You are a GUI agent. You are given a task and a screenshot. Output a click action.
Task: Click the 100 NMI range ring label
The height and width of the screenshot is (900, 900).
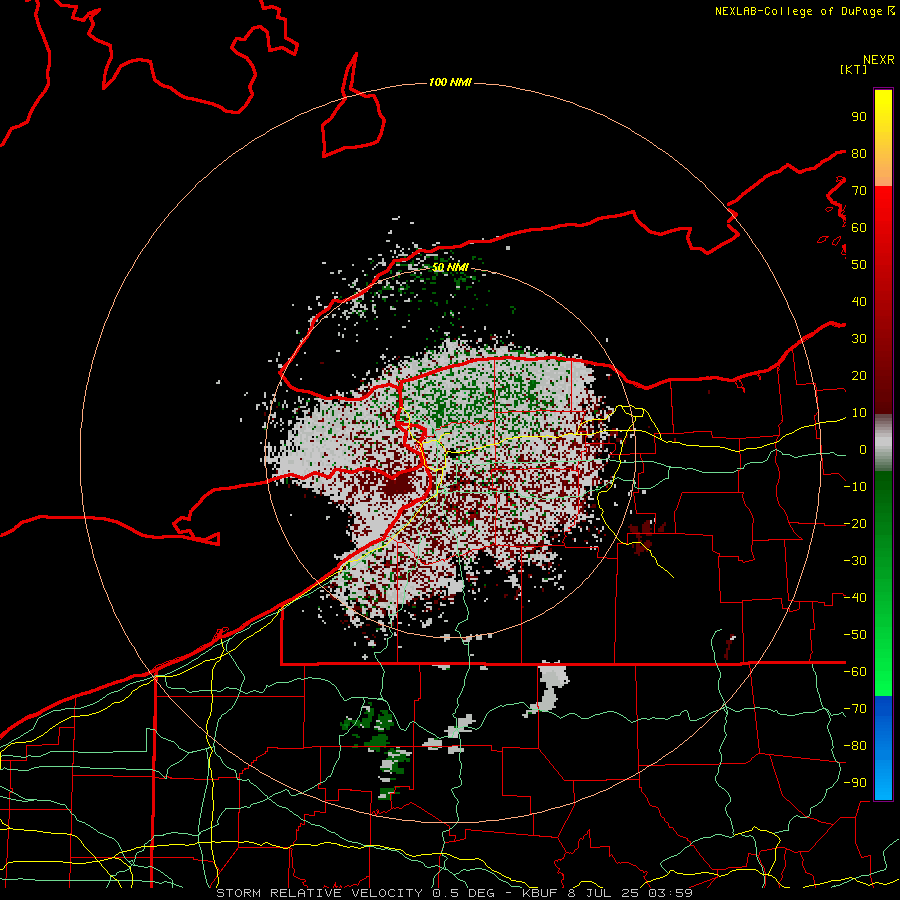tap(450, 83)
